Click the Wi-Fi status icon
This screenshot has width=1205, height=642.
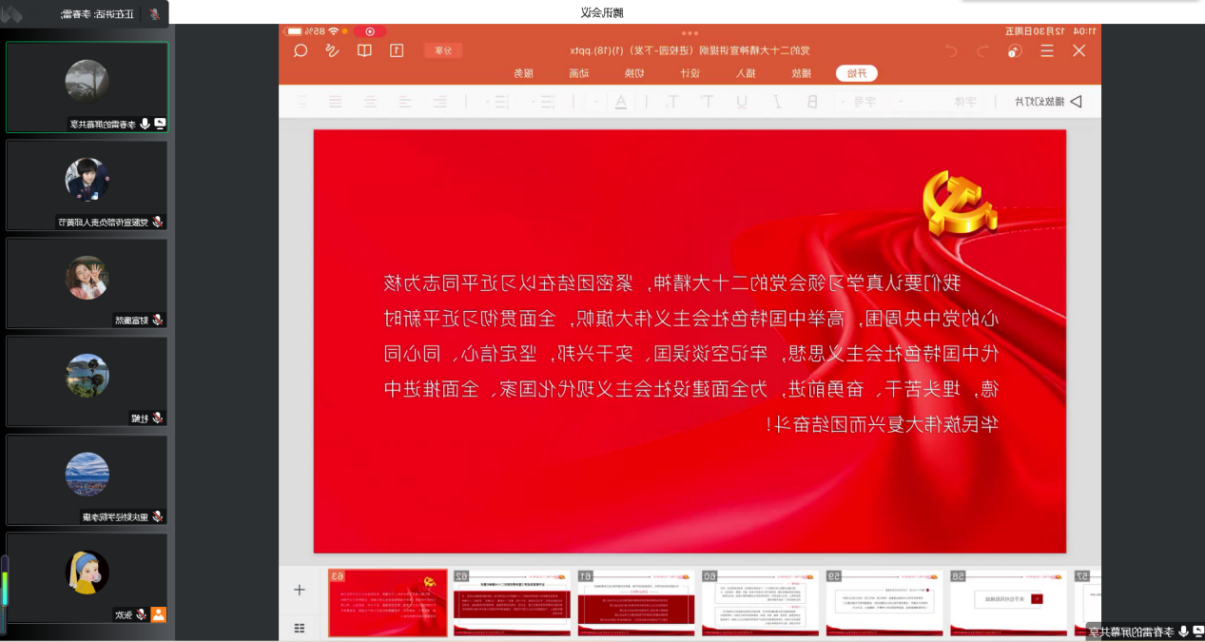pyautogui.click(x=333, y=31)
